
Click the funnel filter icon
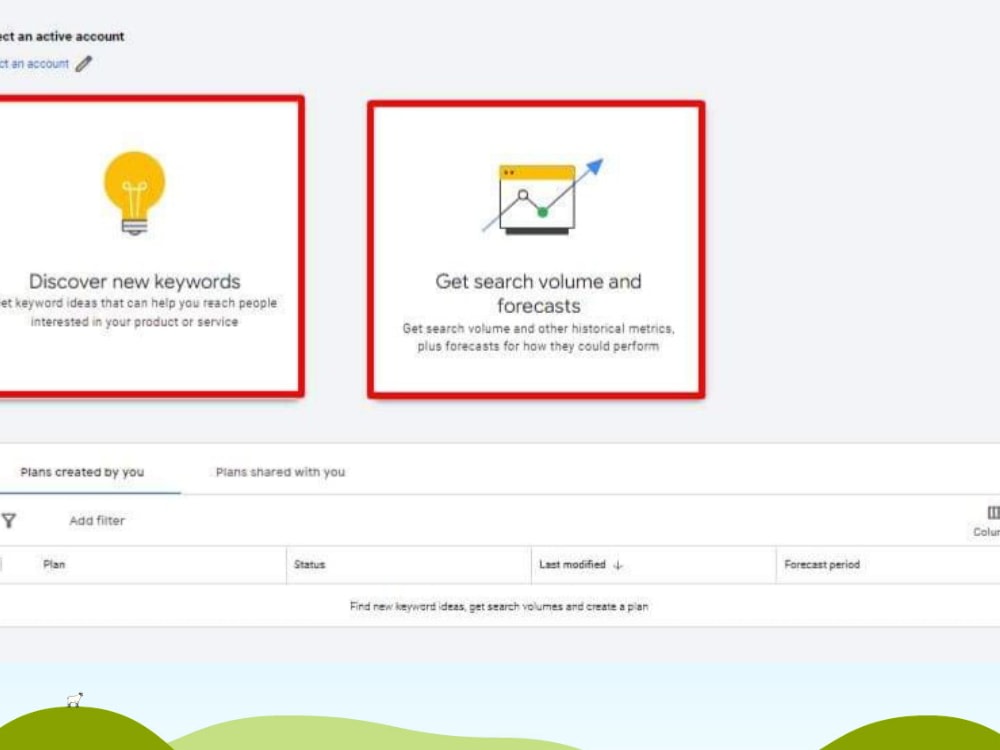[9, 521]
